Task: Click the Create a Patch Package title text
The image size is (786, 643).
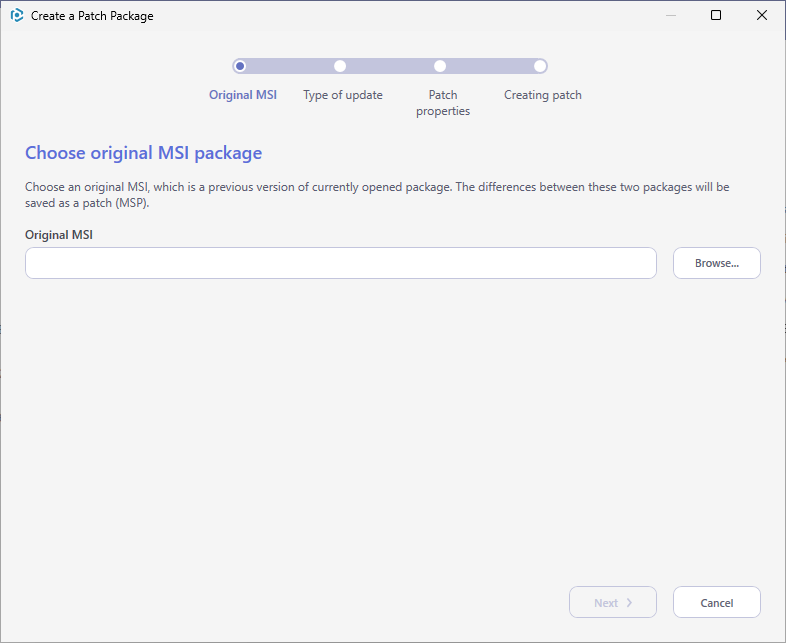Action: click(x=92, y=16)
